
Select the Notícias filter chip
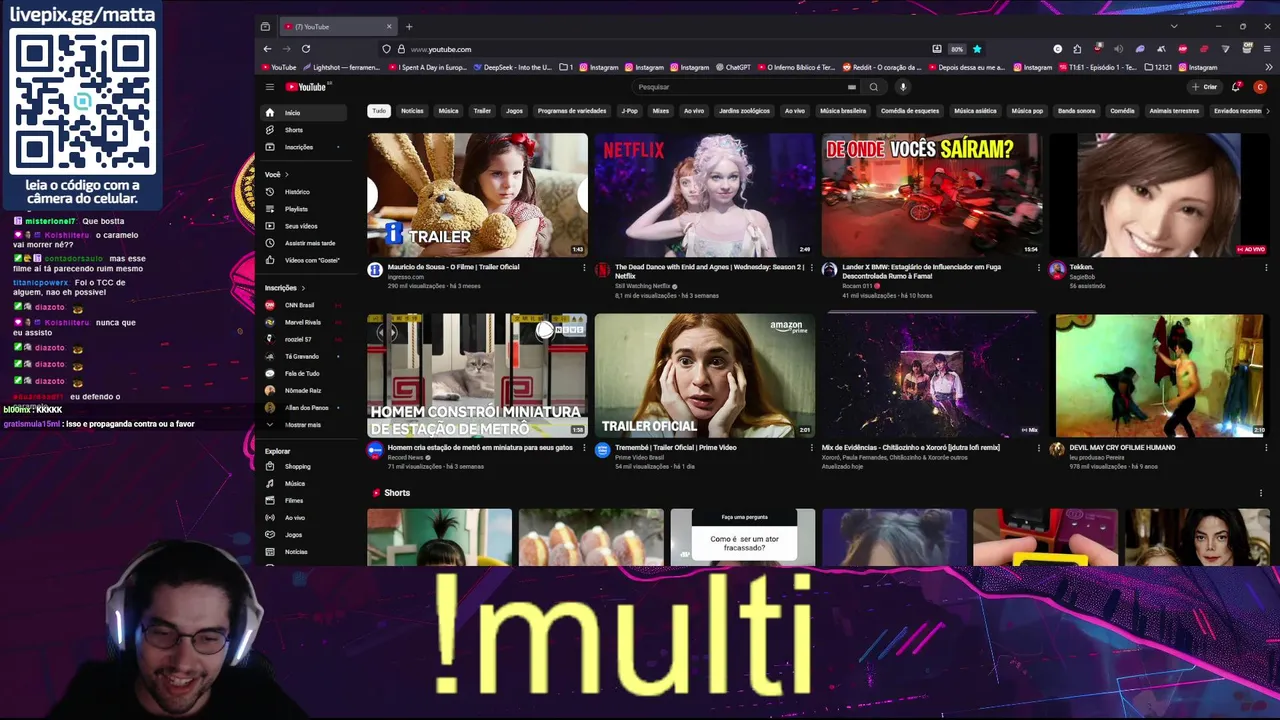[412, 111]
